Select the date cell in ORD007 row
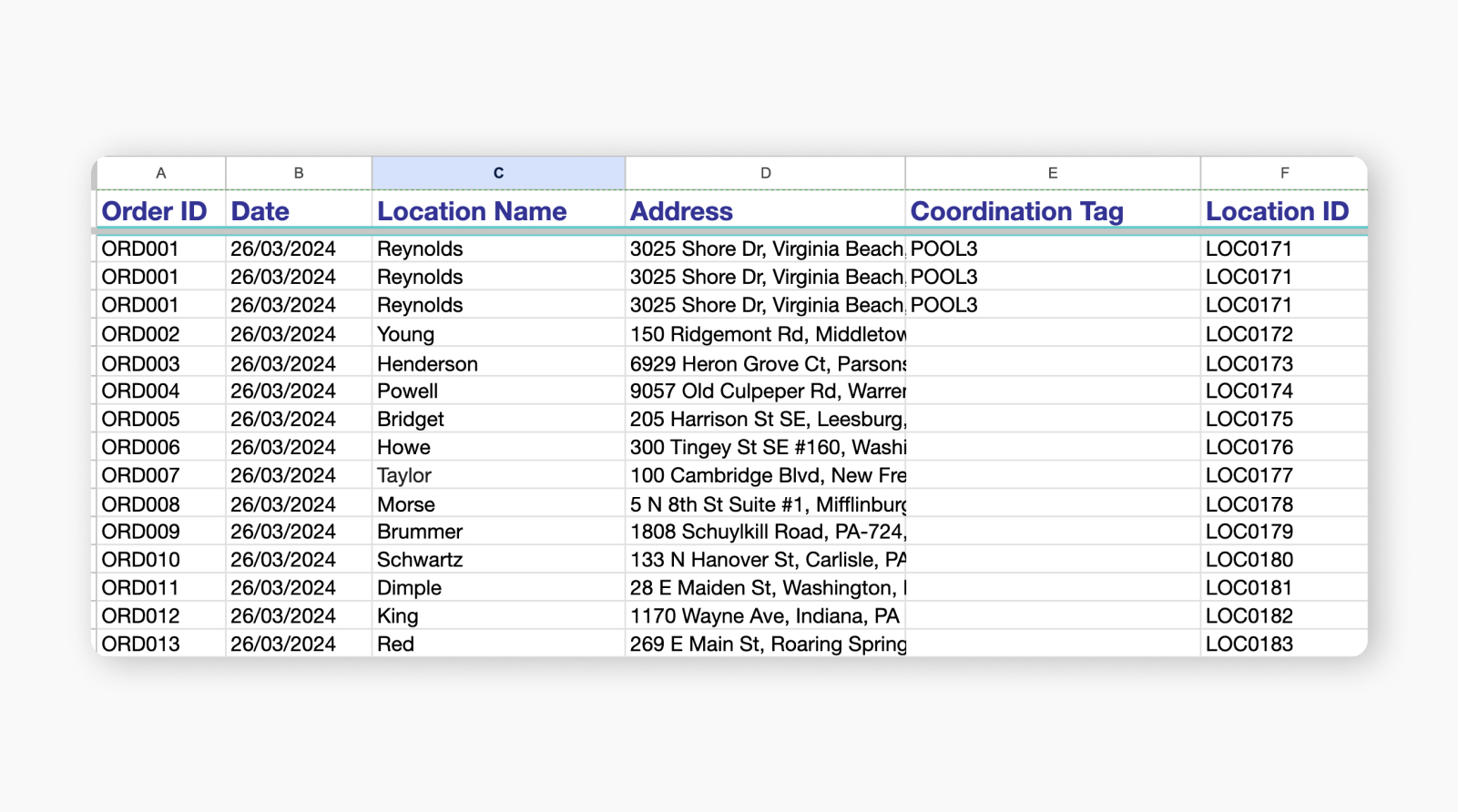This screenshot has height=812, width=1458. [283, 475]
